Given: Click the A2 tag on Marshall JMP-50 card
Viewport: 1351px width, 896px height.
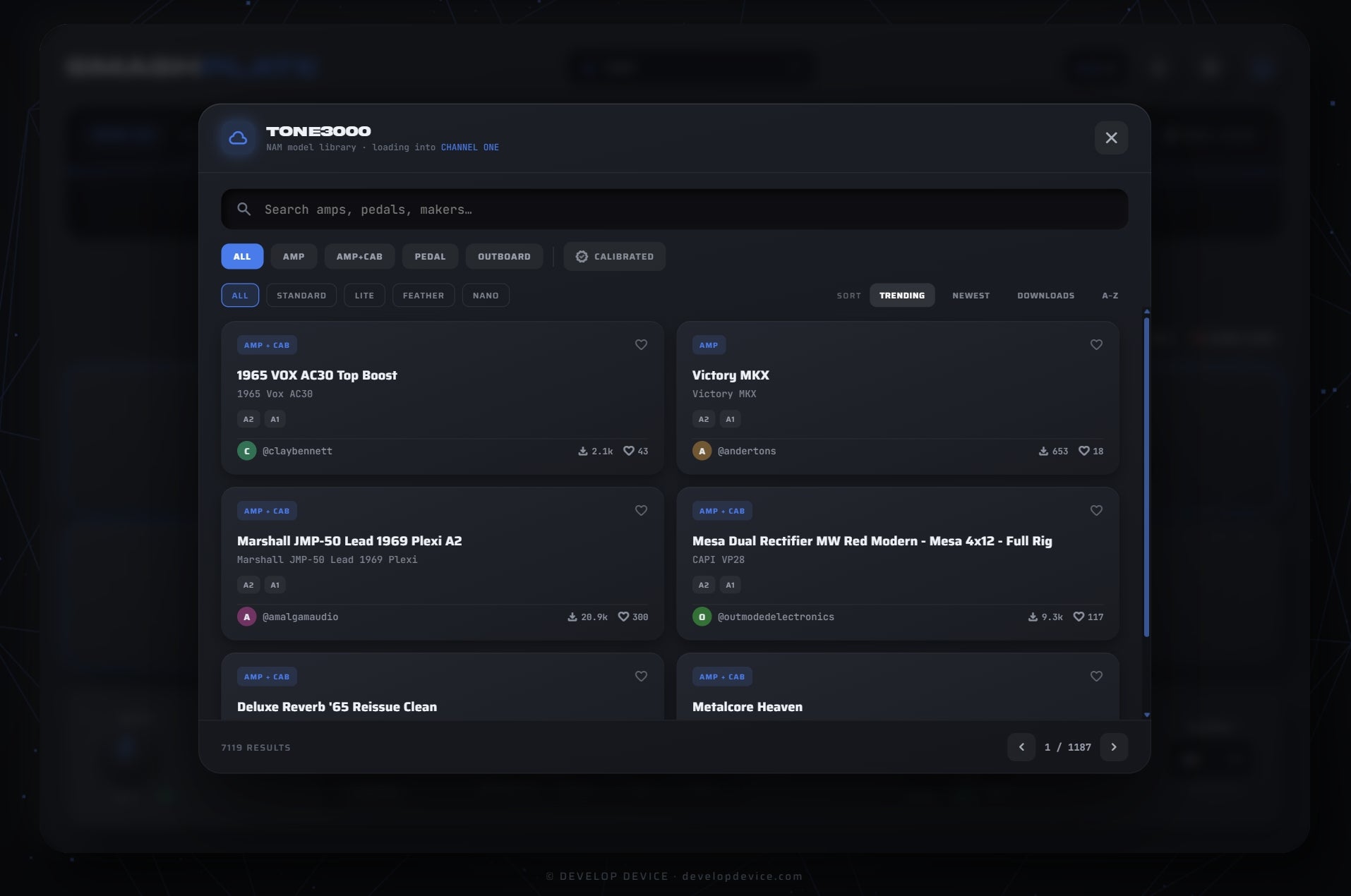Looking at the screenshot, I should click(248, 585).
